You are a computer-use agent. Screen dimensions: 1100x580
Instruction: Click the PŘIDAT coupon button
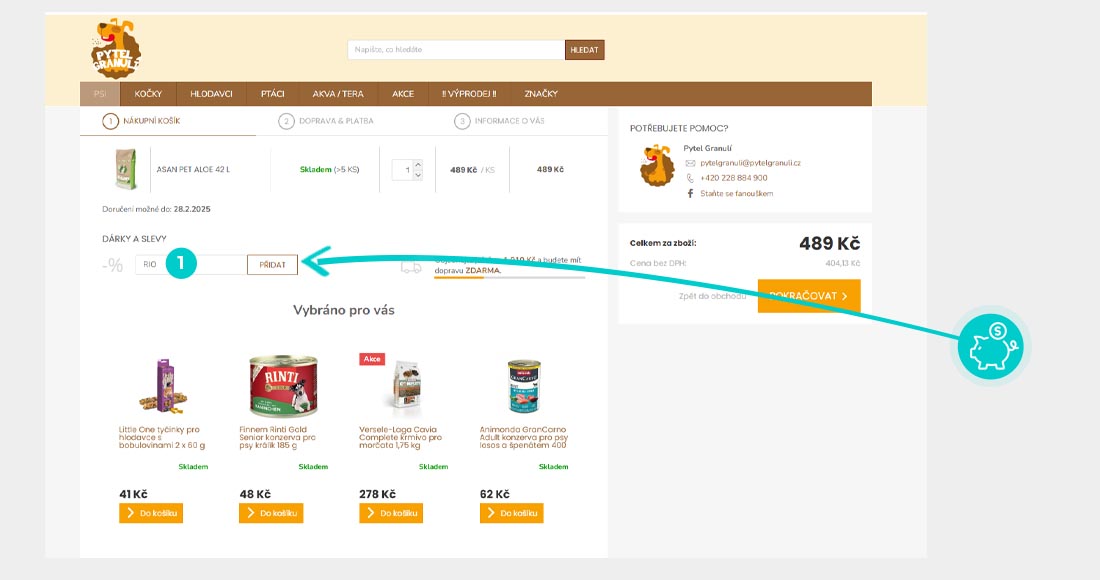(272, 264)
